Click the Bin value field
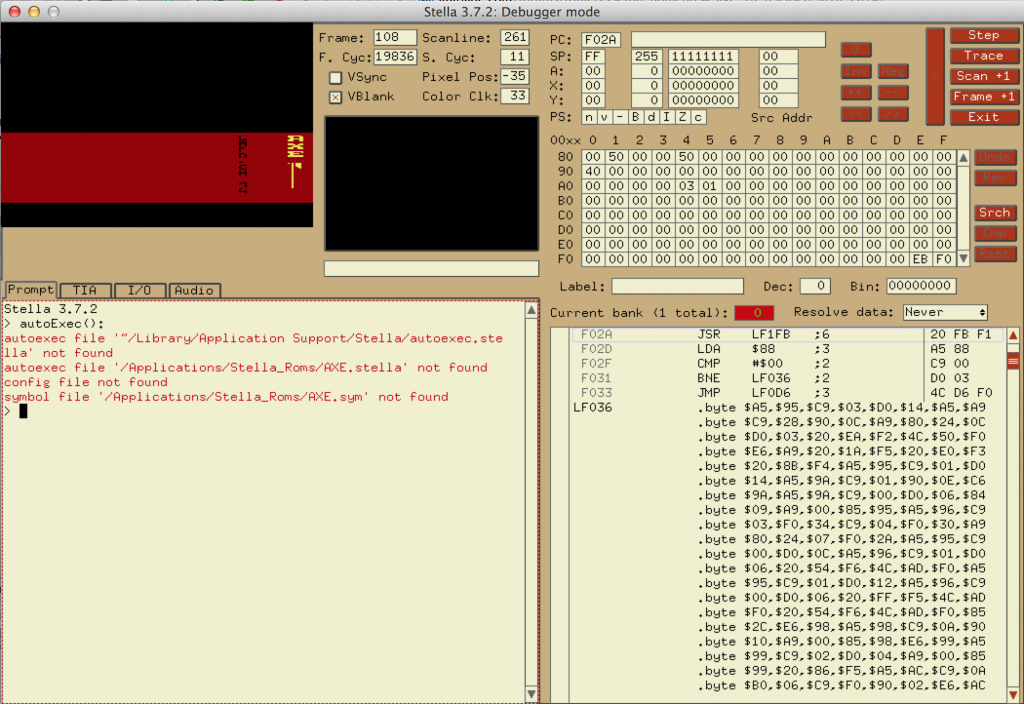This screenshot has height=704, width=1024. click(x=921, y=287)
